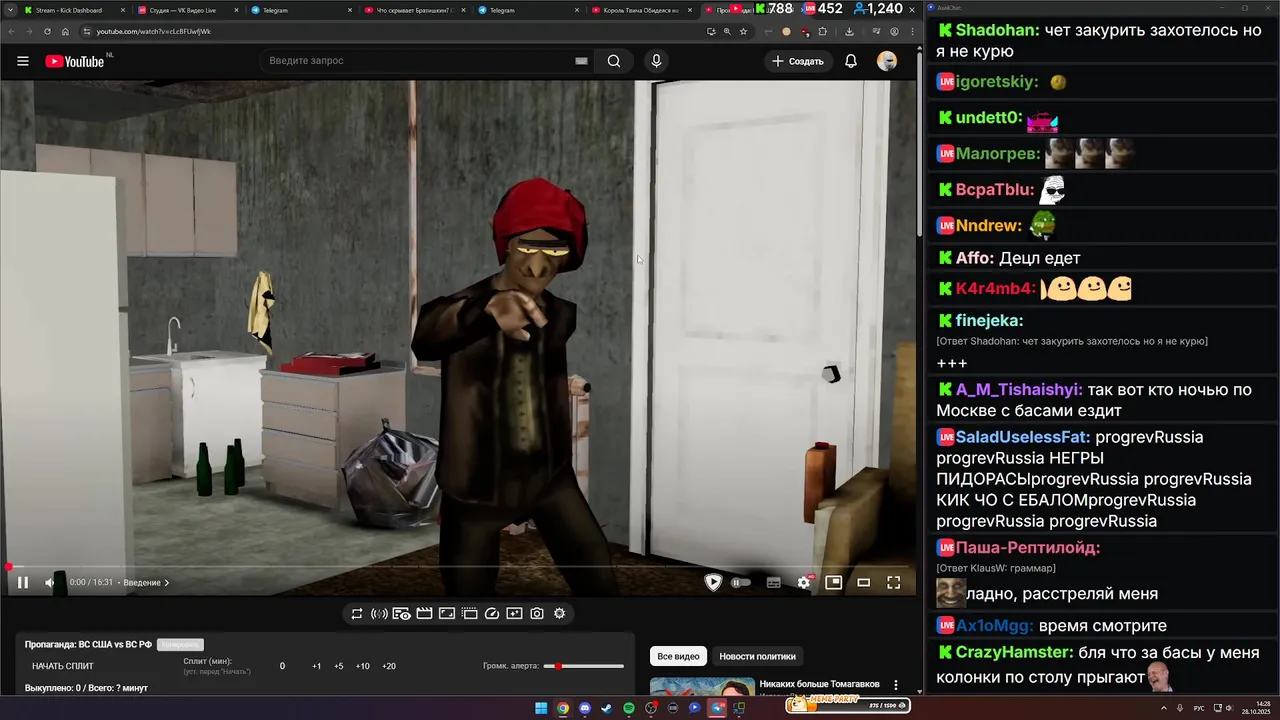Click the expand frame toolbar icon
Image resolution: width=1280 pixels, height=720 pixels.
(x=447, y=614)
